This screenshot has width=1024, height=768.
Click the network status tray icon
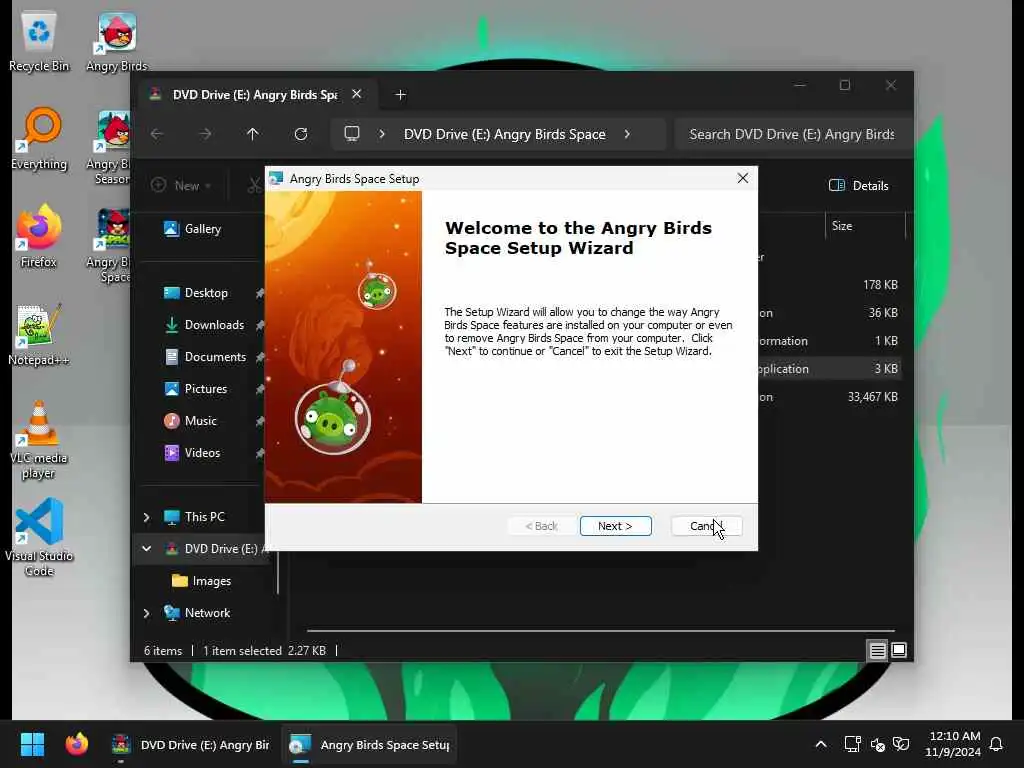(852, 744)
